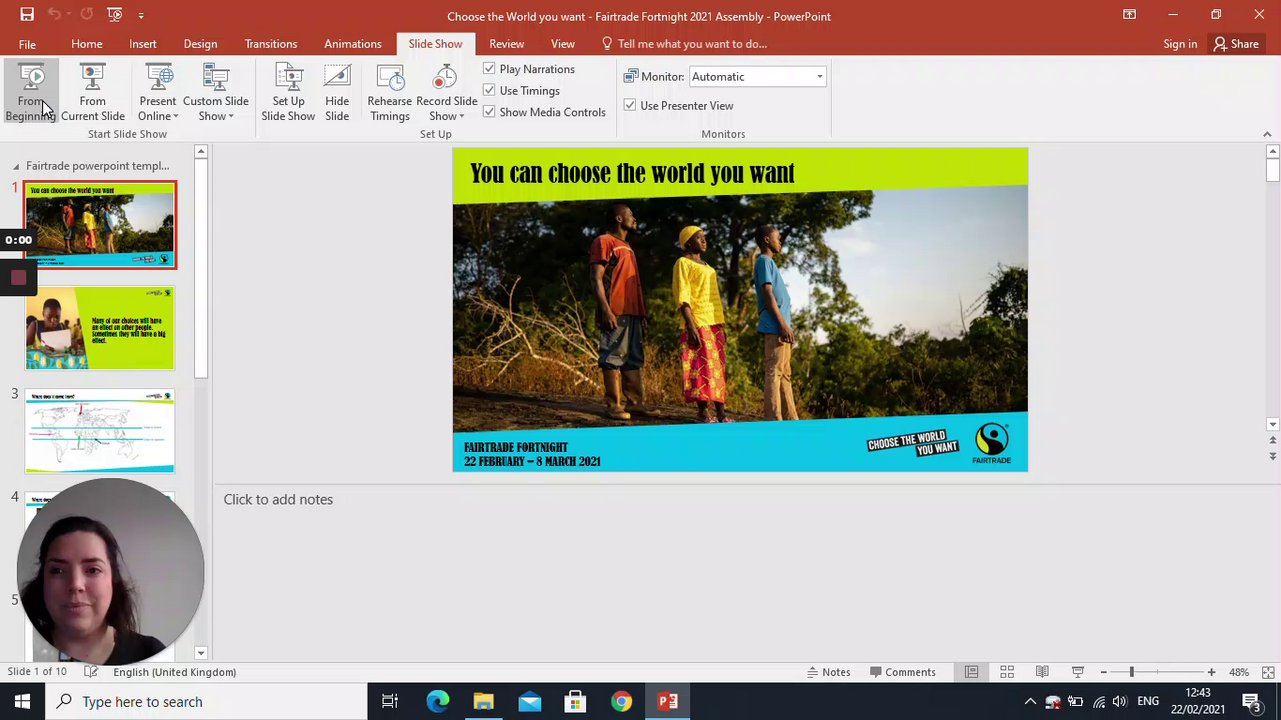Open the File menu
The height and width of the screenshot is (720, 1281).
(27, 44)
